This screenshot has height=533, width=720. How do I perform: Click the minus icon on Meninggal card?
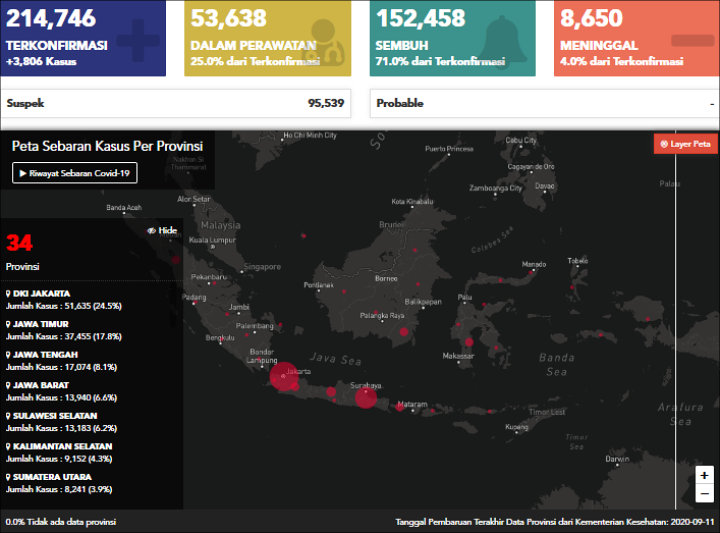691,40
